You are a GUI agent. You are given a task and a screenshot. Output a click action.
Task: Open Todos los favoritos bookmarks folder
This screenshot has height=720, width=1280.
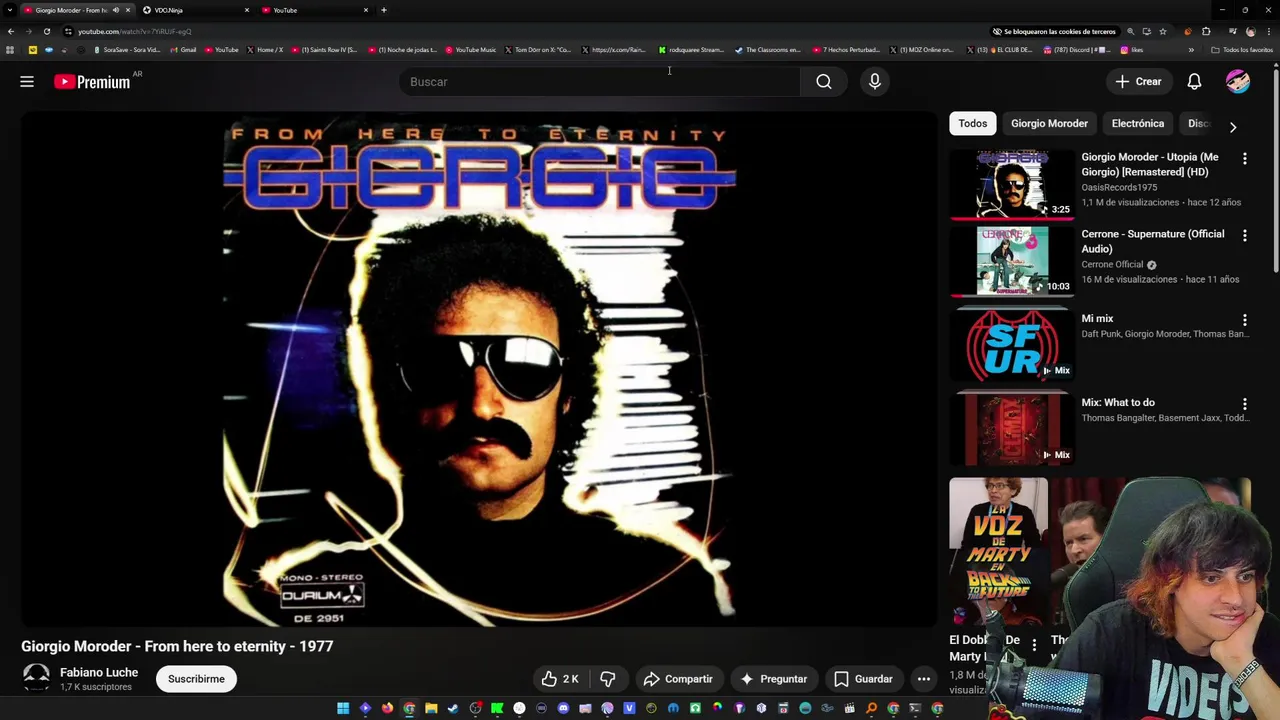coord(1242,50)
